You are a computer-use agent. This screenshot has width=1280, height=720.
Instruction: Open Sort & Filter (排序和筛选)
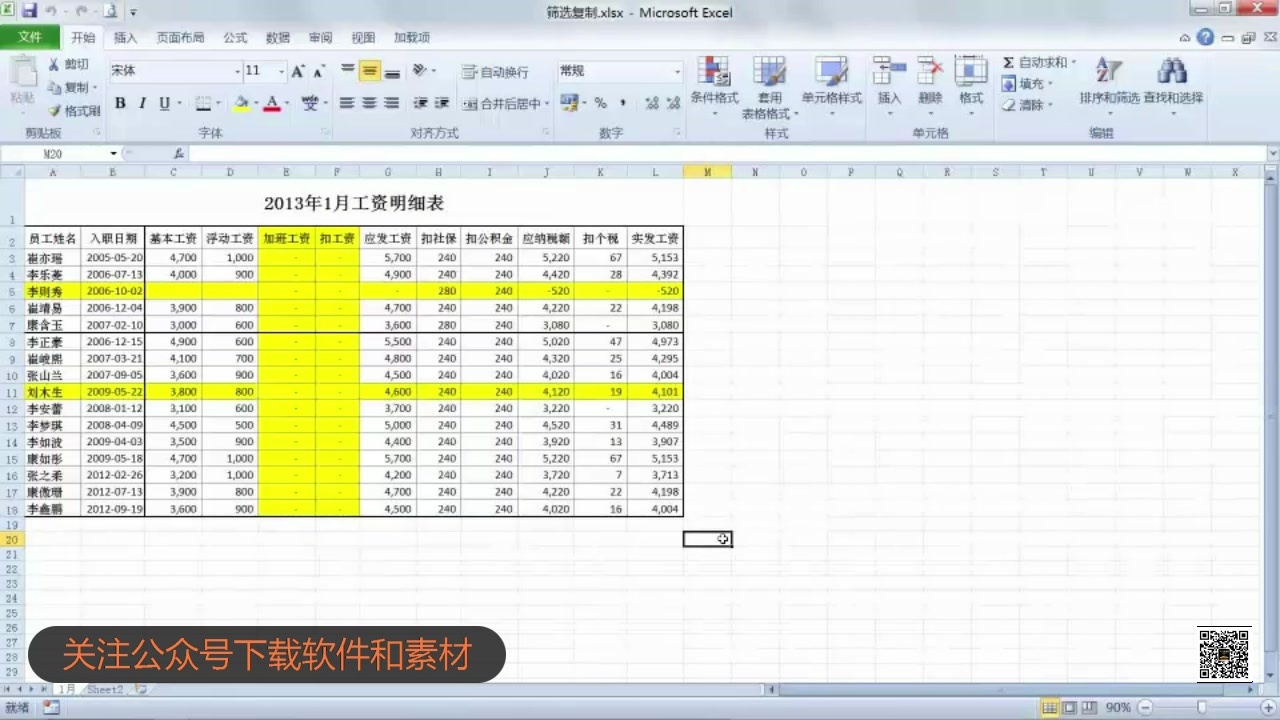point(1109,86)
